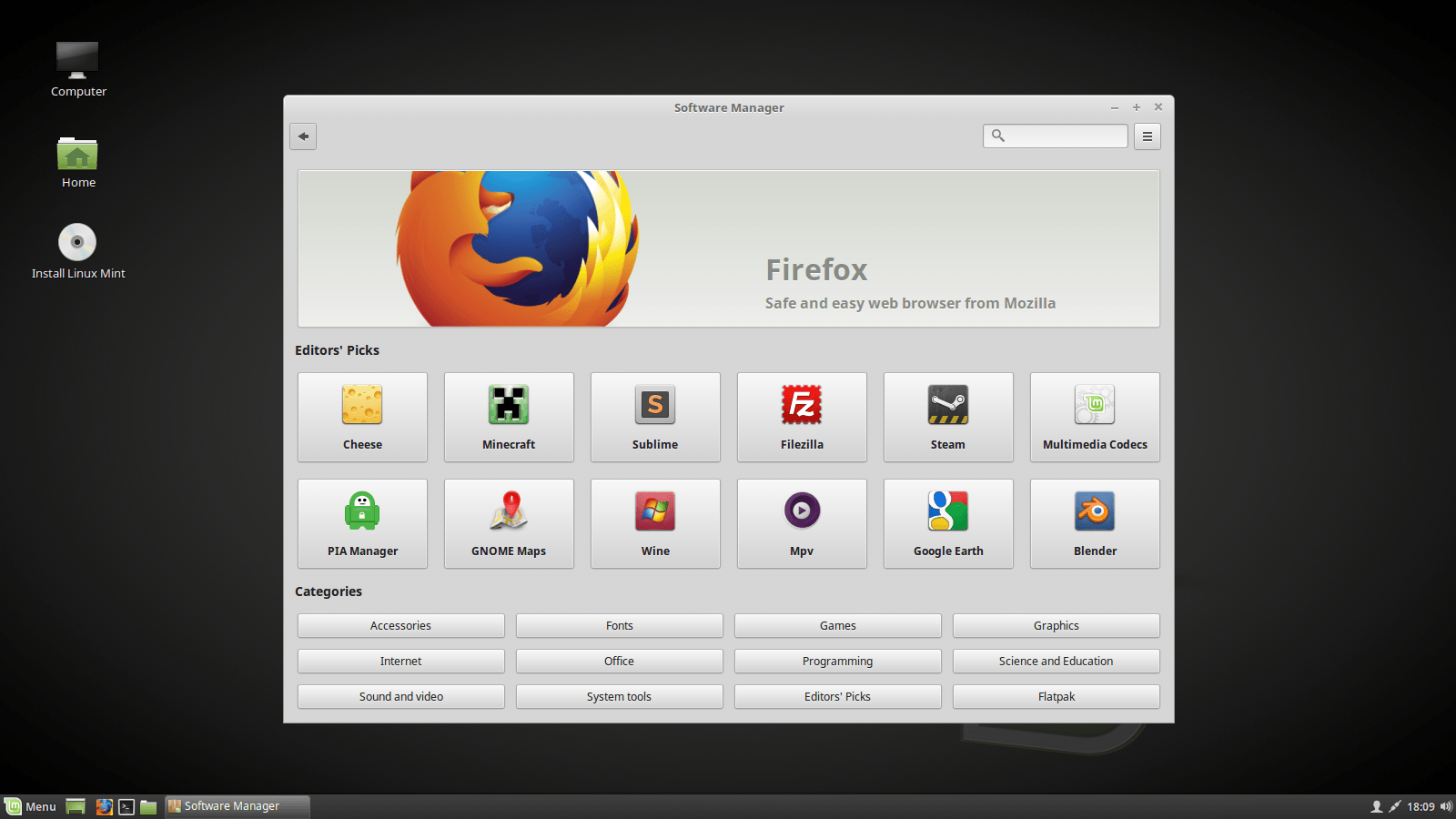The height and width of the screenshot is (819, 1456).
Task: Select the Home folder desktop icon
Action: click(x=78, y=162)
